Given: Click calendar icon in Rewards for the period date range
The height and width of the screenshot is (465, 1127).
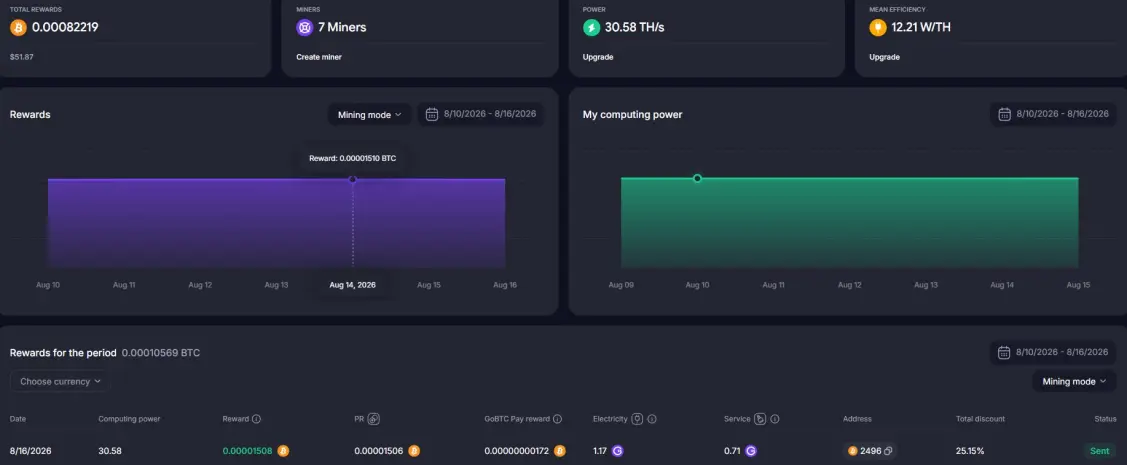Looking at the screenshot, I should (x=1005, y=352).
